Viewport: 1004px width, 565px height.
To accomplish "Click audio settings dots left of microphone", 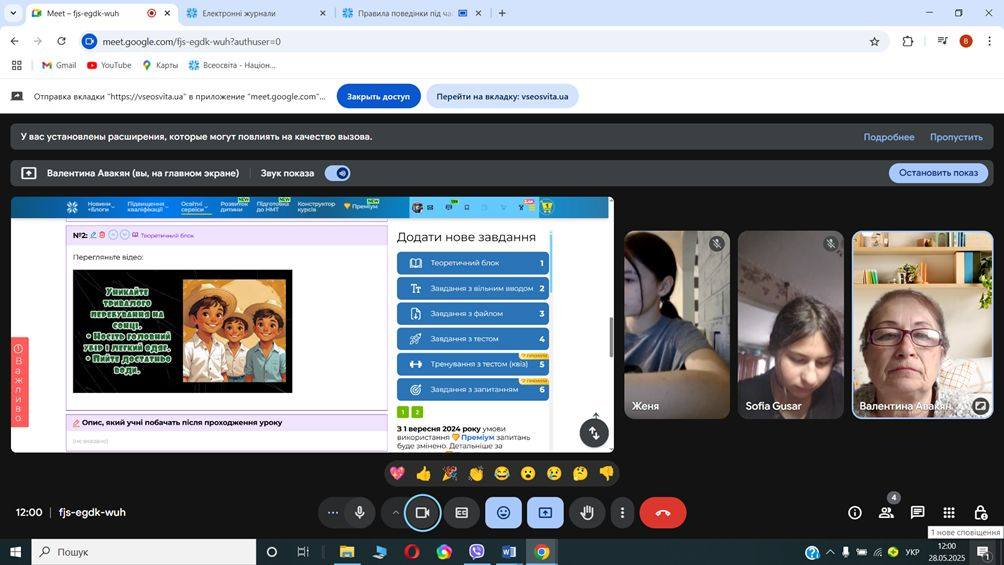I will (x=332, y=512).
